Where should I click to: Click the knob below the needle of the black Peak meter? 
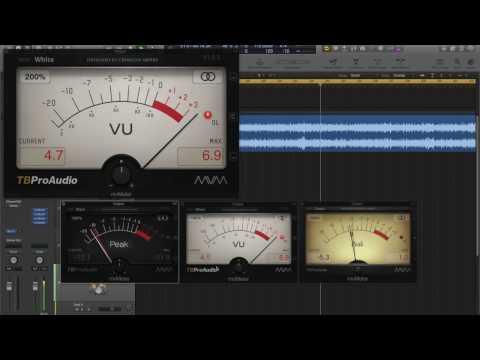click(119, 263)
